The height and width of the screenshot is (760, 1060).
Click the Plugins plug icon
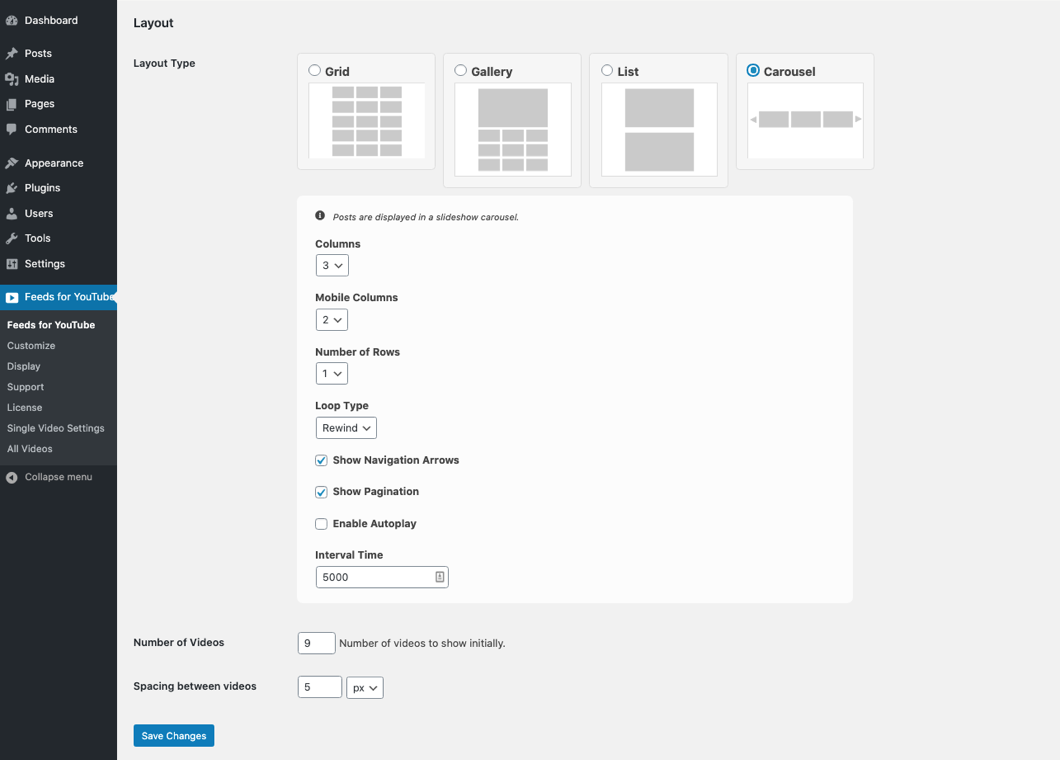[12, 188]
